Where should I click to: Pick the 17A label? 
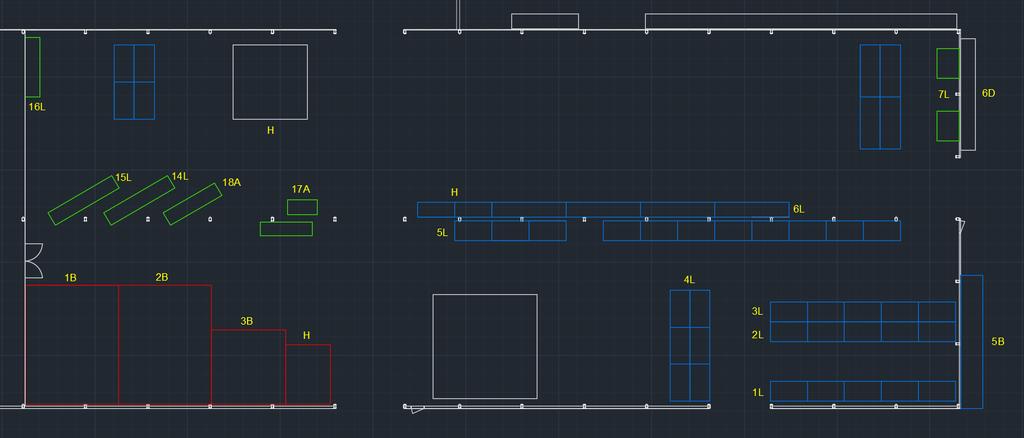pyautogui.click(x=301, y=189)
